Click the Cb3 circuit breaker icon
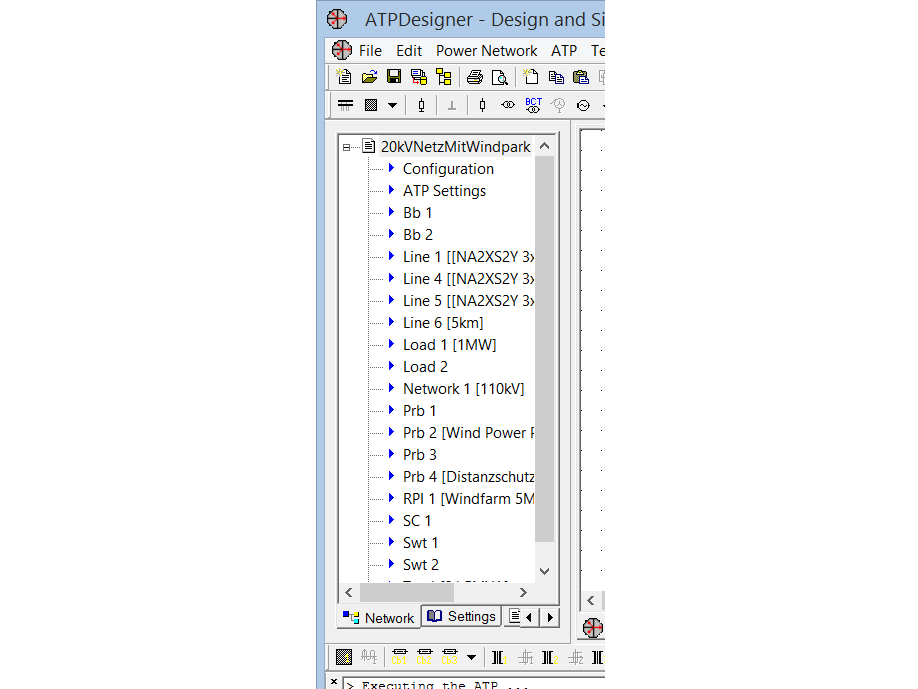 pos(449,657)
